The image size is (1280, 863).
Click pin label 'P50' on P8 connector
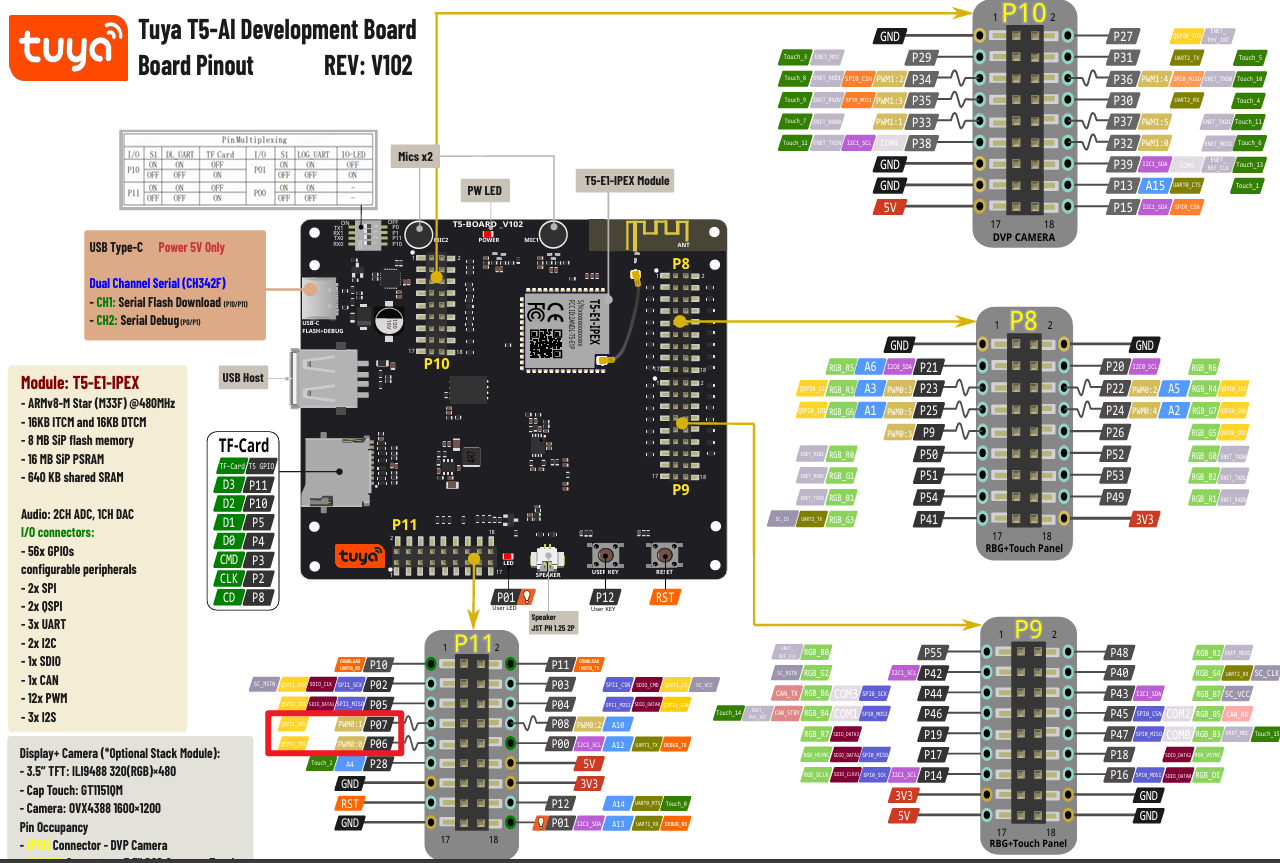click(930, 454)
